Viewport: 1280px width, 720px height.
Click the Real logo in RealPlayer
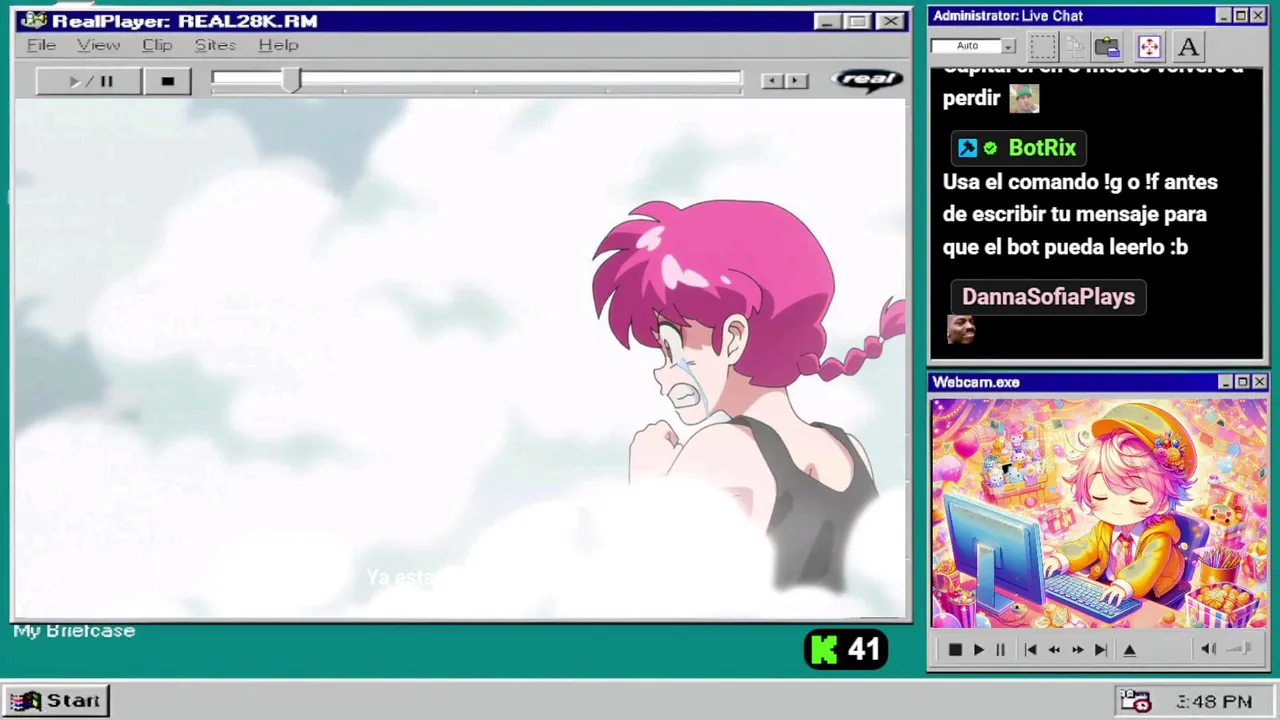point(867,80)
